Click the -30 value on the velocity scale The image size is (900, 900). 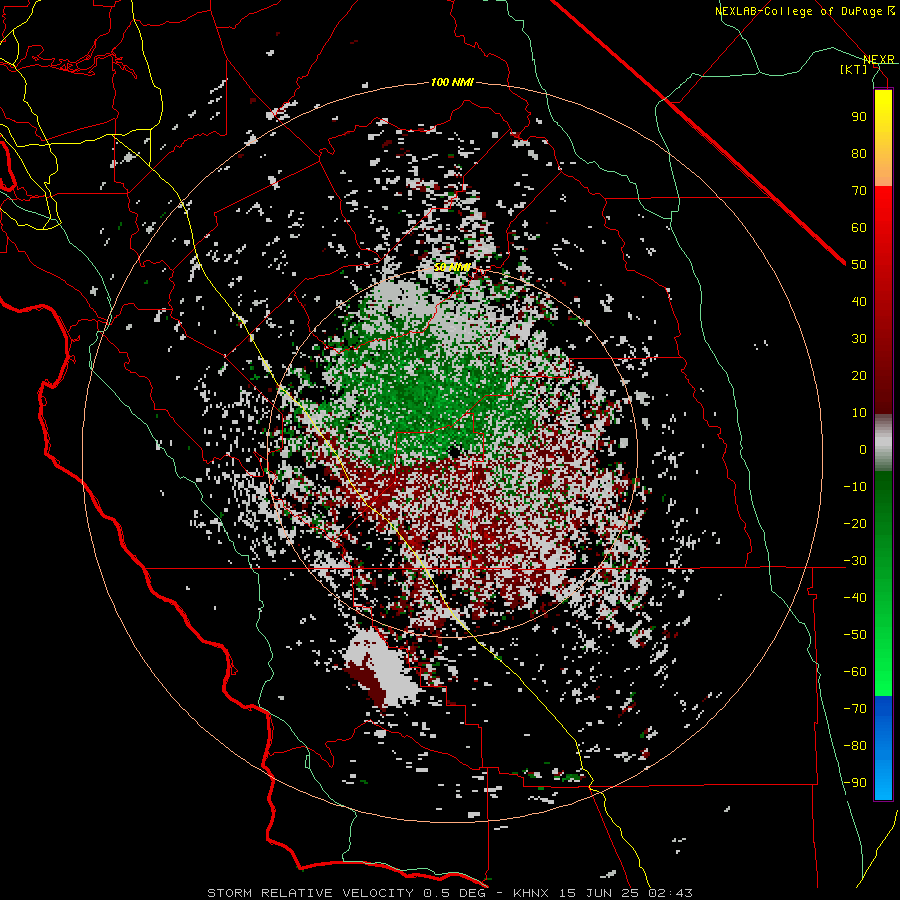click(x=855, y=561)
